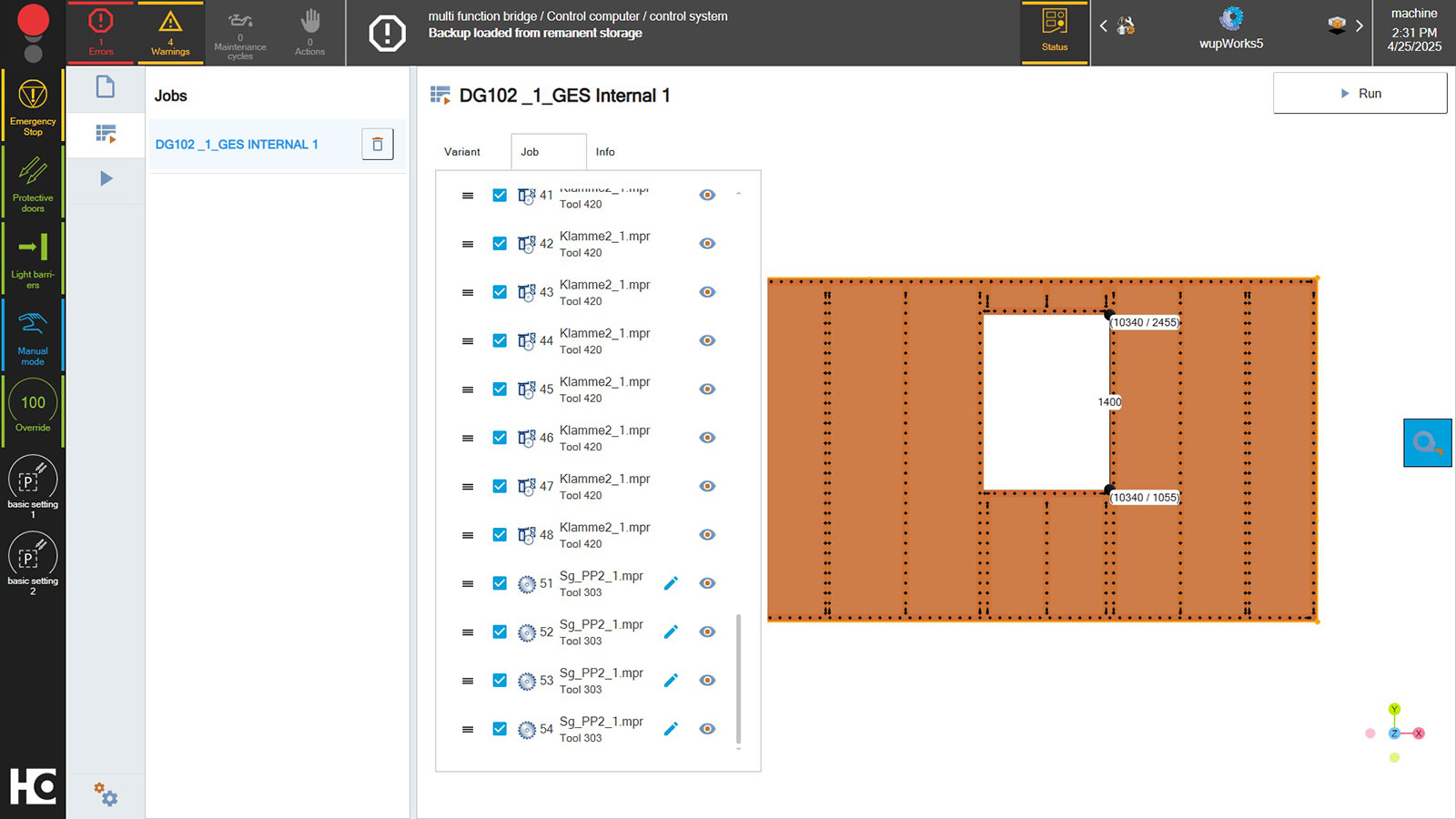
Task: Click the (10340 / 2455) coordinate label
Action: click(x=1145, y=322)
